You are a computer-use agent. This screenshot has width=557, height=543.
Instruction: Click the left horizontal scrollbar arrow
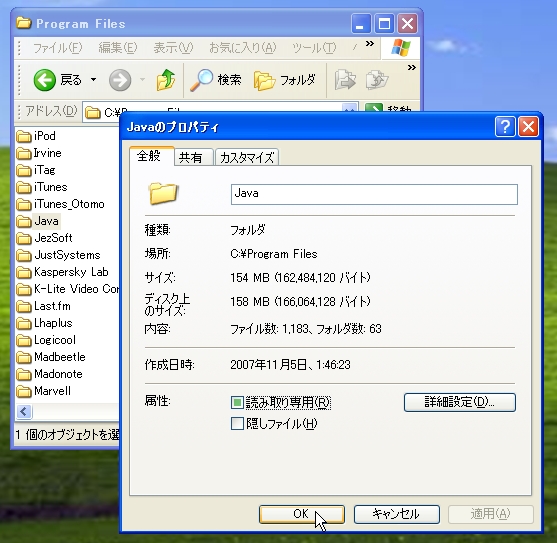click(24, 412)
